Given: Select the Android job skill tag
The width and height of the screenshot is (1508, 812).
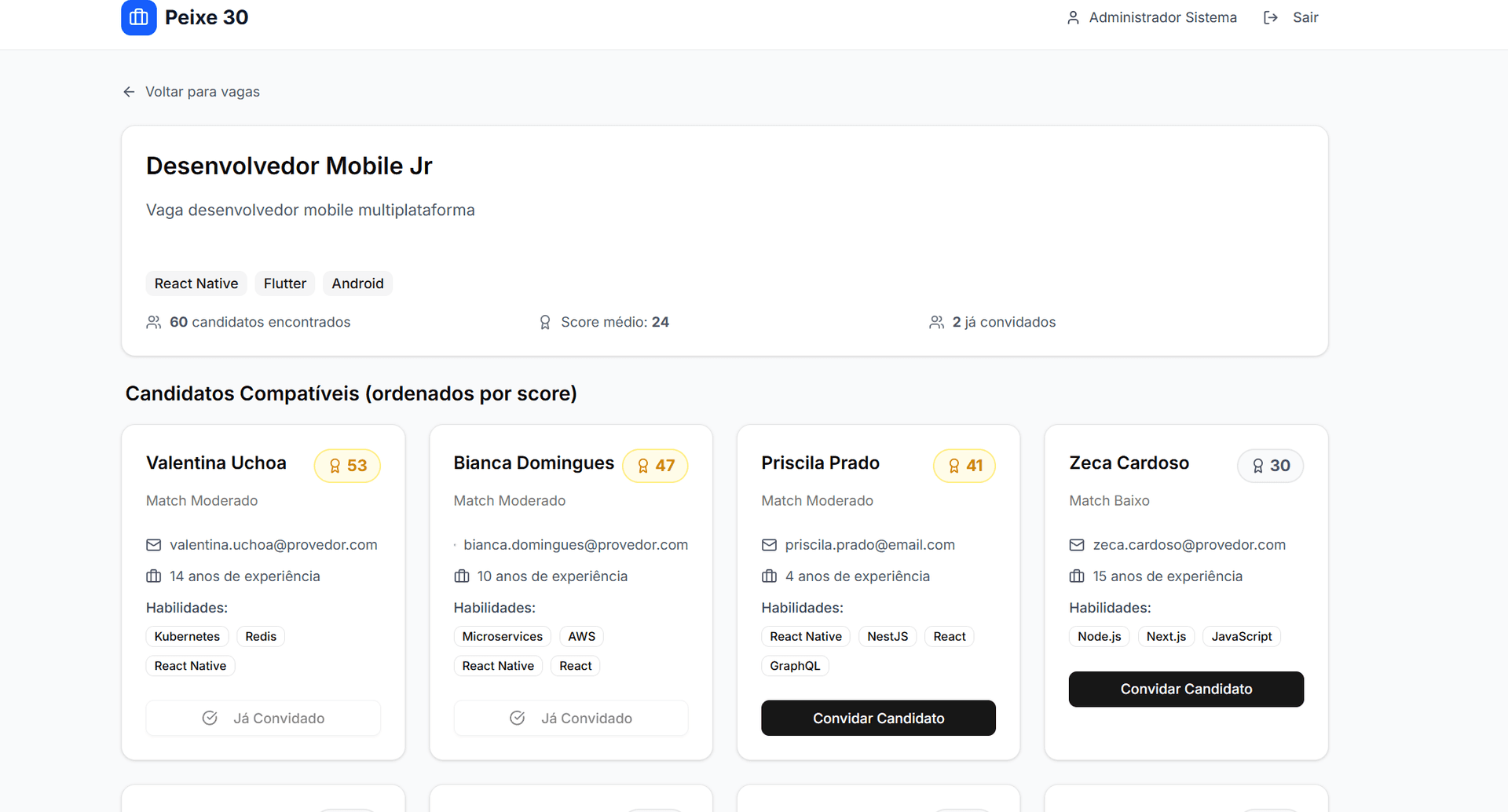Looking at the screenshot, I should tap(357, 283).
